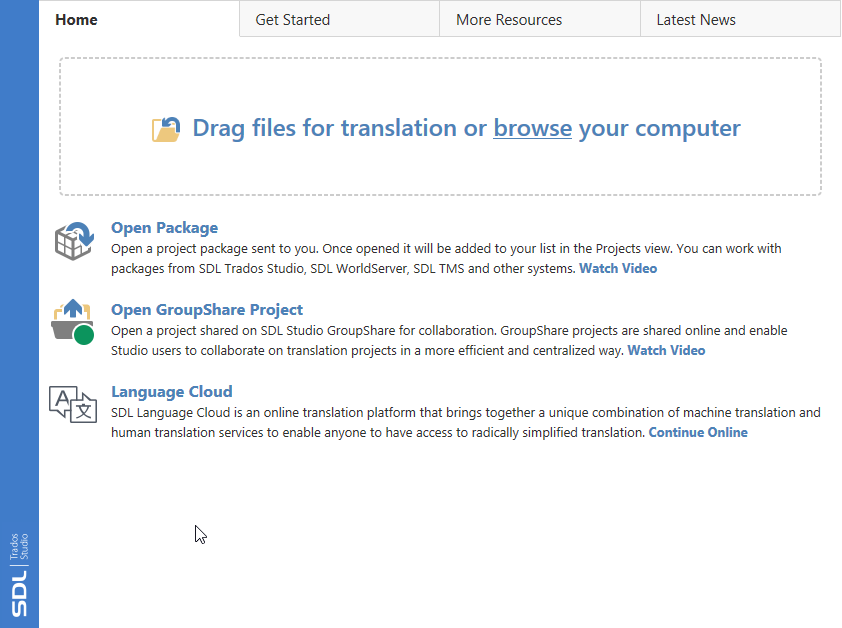The height and width of the screenshot is (628, 842).
Task: Open the Language Cloud heading link
Action: tap(172, 392)
